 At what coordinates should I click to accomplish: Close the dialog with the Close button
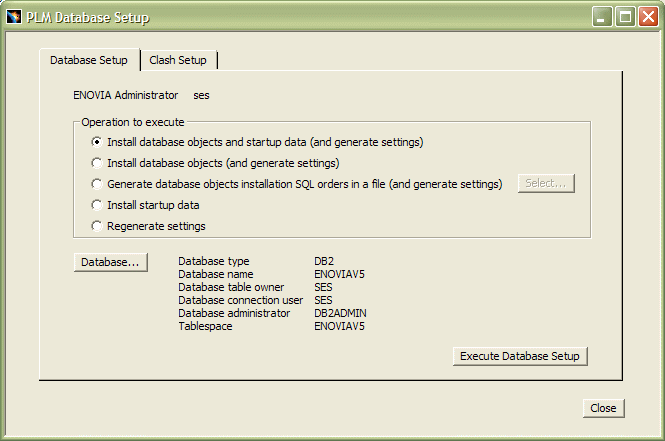pyautogui.click(x=604, y=408)
